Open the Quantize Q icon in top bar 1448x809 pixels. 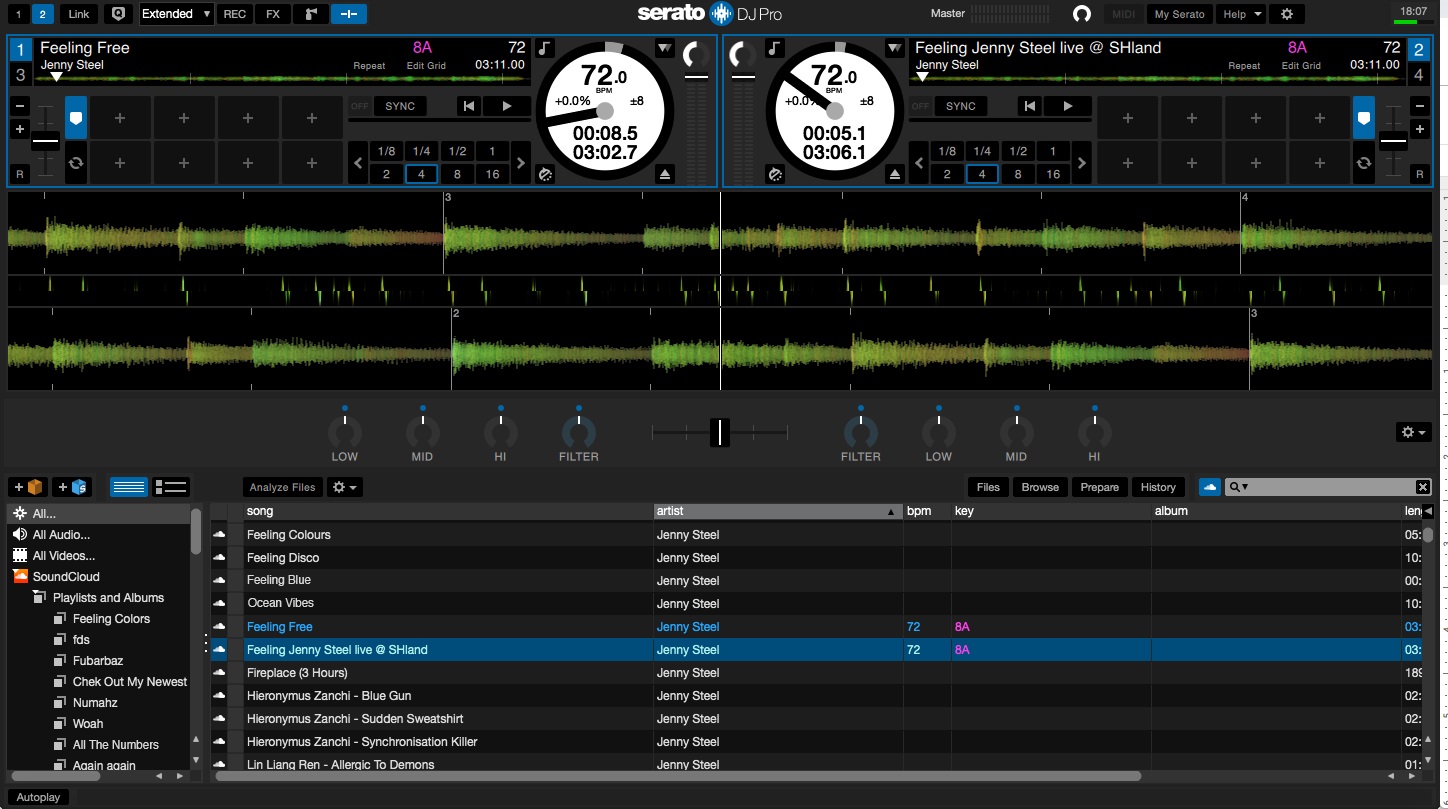(x=119, y=14)
